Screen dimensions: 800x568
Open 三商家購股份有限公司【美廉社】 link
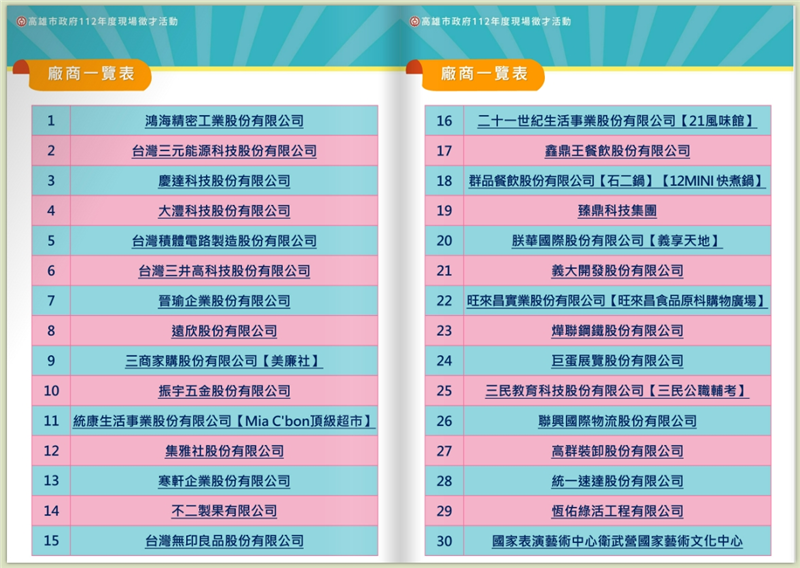[224, 361]
